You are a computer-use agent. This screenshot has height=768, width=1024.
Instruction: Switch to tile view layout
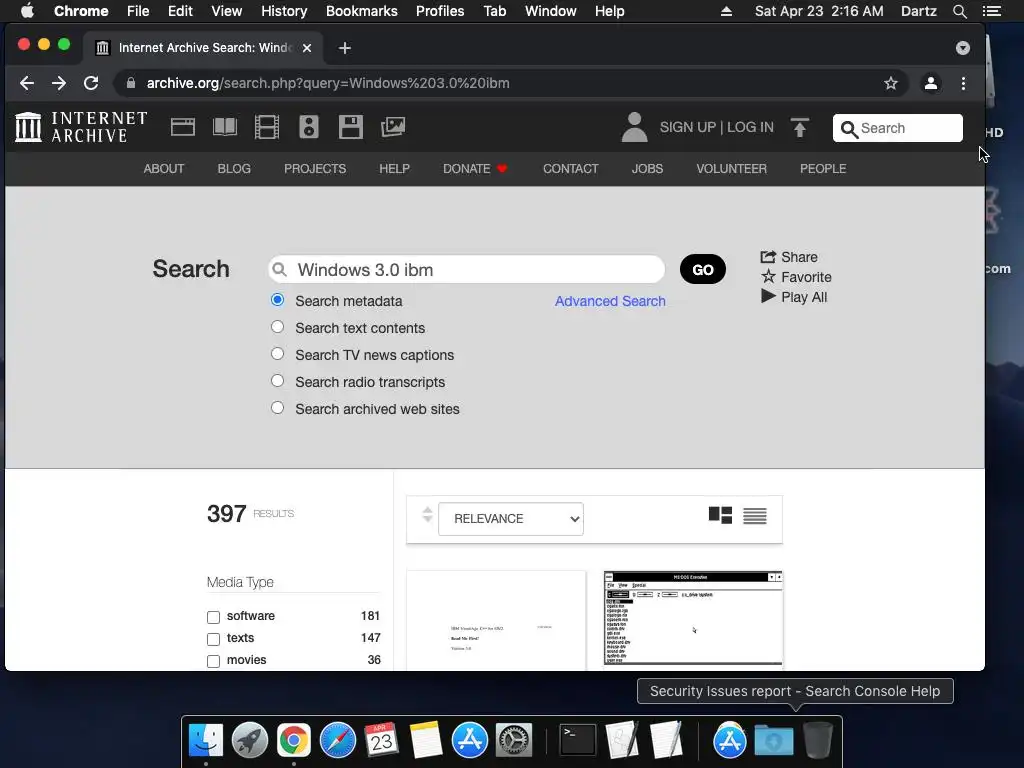(720, 515)
